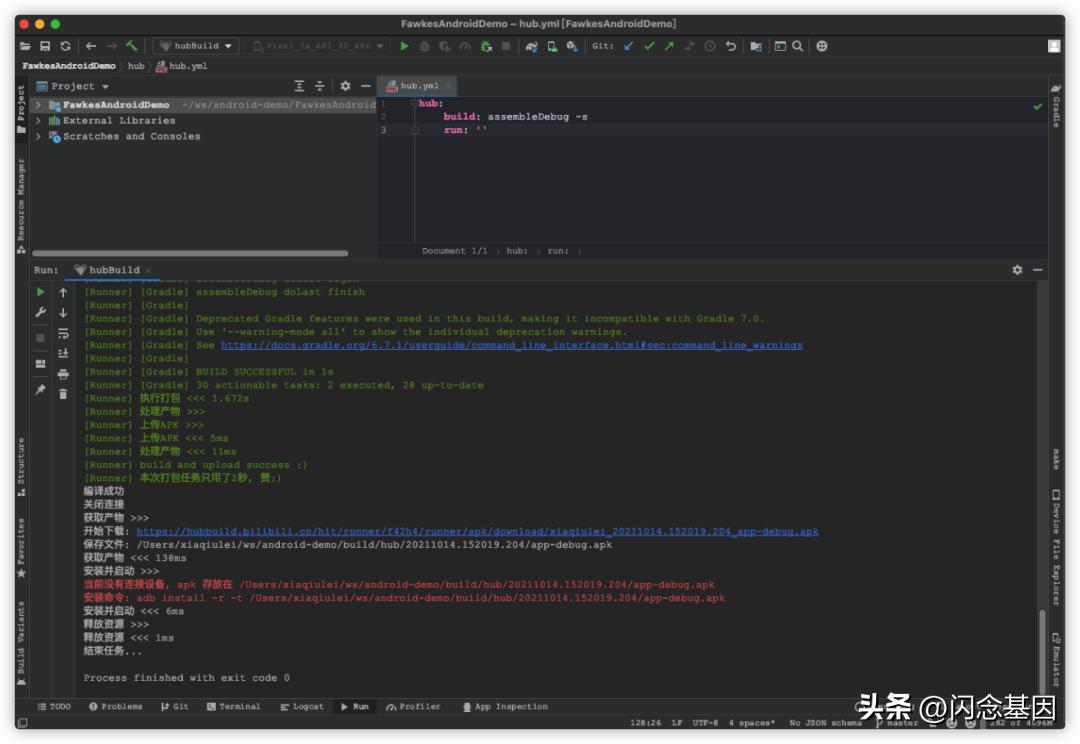The image size is (1080, 744).
Task: Open the Logcat tool window tab
Action: coord(301,707)
